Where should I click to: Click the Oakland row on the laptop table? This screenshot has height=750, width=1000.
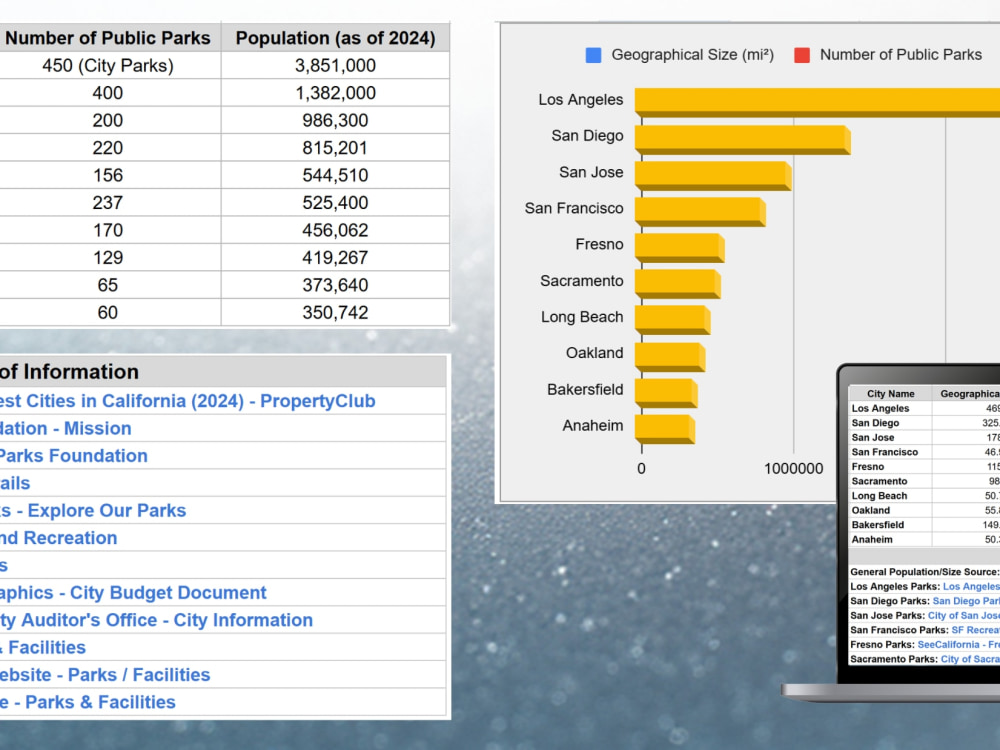(x=924, y=510)
